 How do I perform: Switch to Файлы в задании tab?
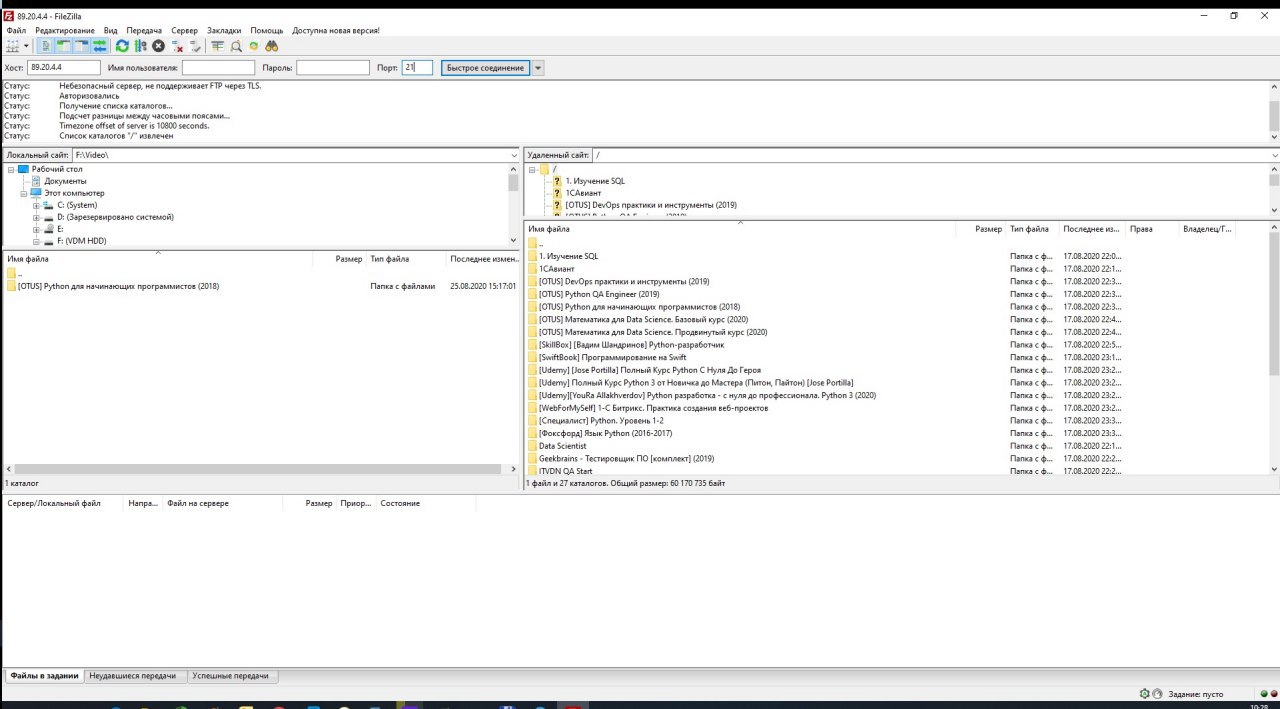pyautogui.click(x=44, y=676)
